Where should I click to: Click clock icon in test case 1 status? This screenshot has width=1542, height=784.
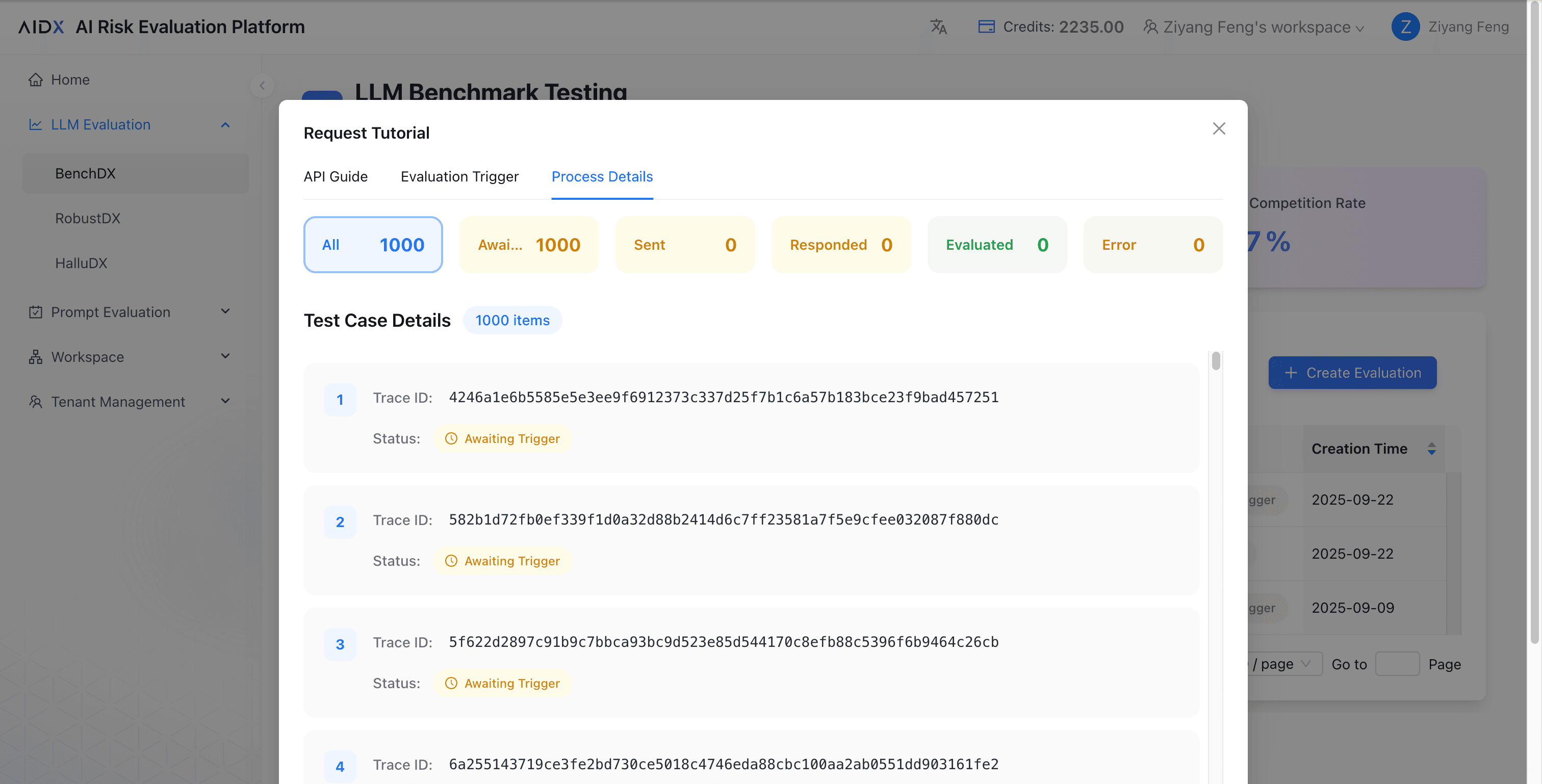451,439
